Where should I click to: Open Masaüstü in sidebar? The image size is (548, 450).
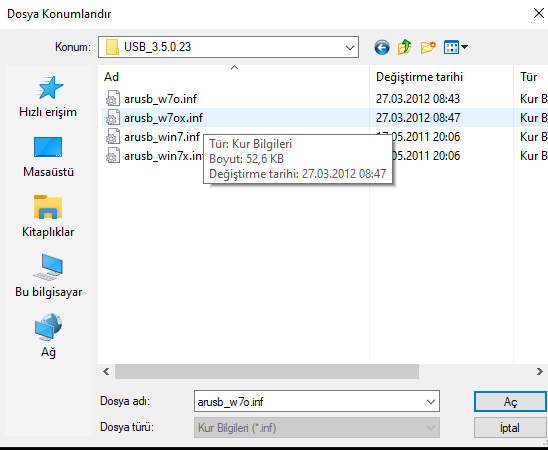(48, 157)
